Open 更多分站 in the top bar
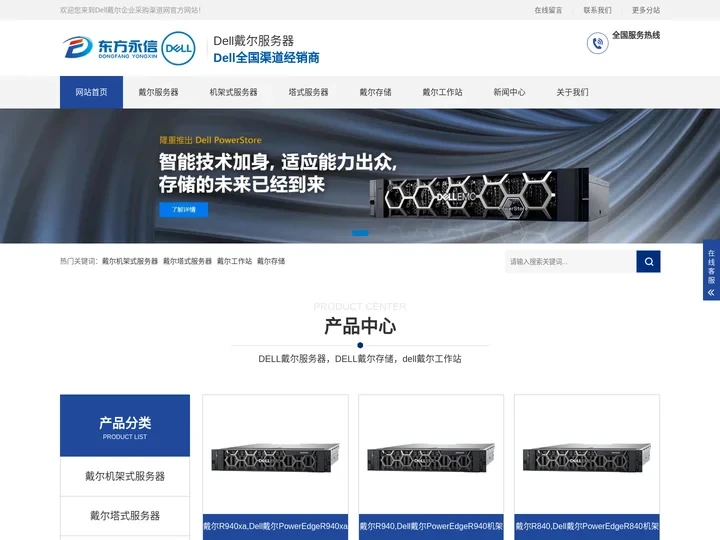 pos(646,10)
